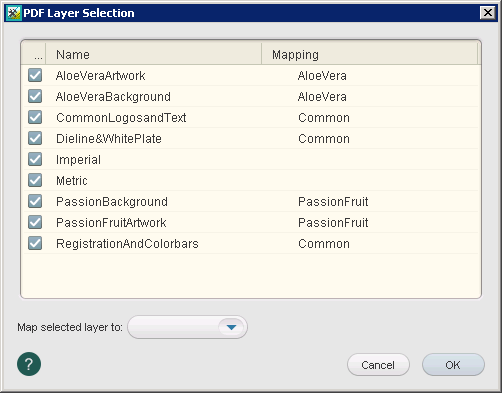
Task: Toggle the AloeVeraBackground checkbox
Action: 35,96
